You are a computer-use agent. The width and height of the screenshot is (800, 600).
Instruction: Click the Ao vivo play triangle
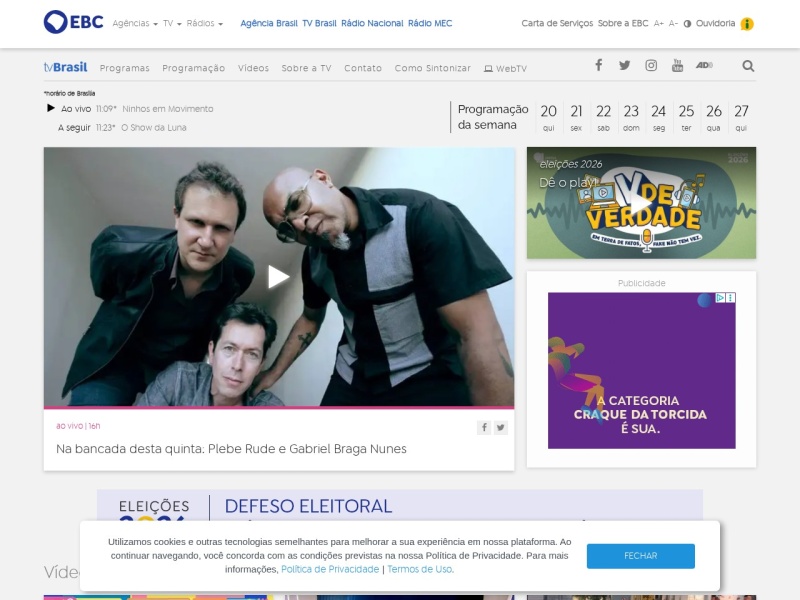click(x=51, y=108)
